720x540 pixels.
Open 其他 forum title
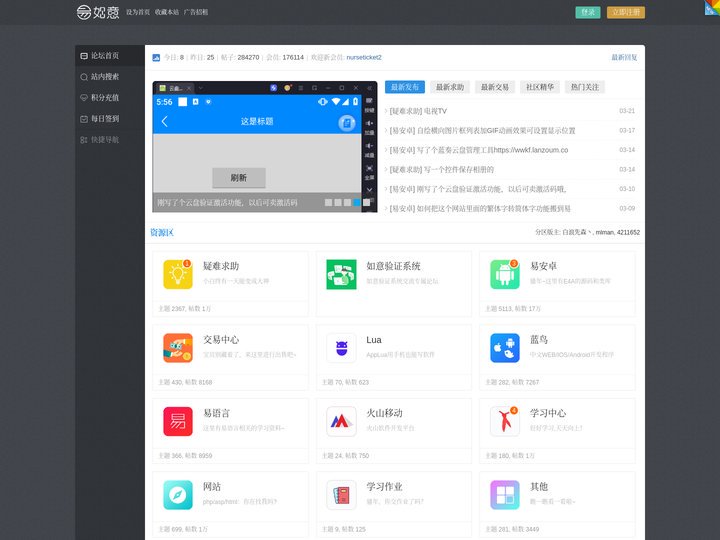(539, 486)
